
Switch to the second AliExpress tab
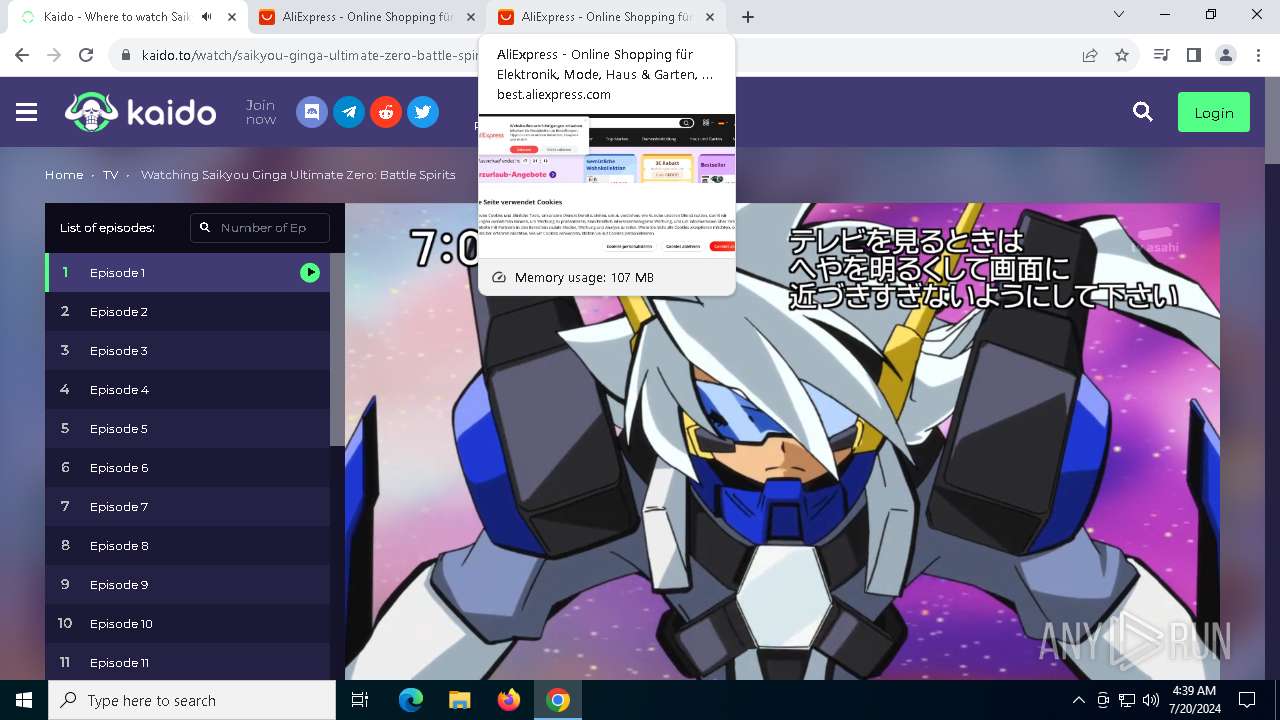[x=607, y=17]
